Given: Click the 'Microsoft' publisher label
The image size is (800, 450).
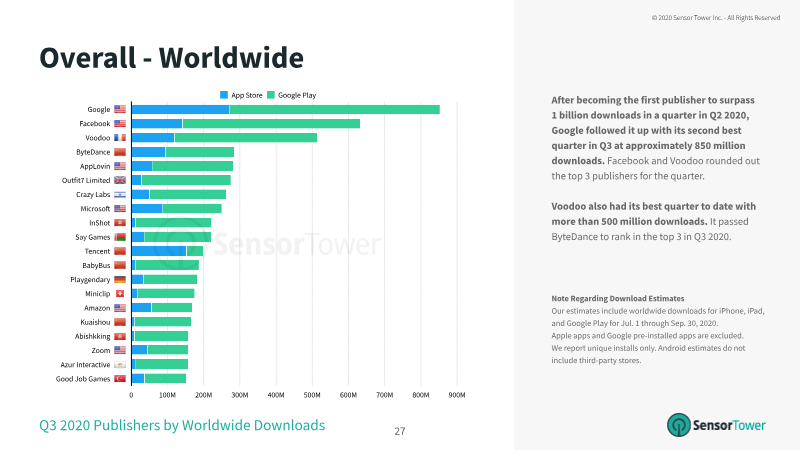Looking at the screenshot, I should (95, 209).
